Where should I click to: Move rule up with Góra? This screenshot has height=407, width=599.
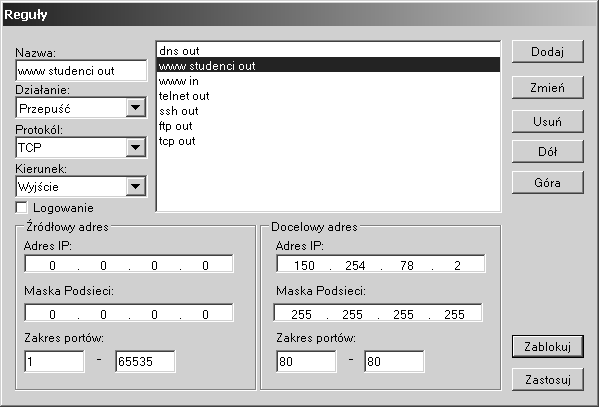click(x=547, y=182)
